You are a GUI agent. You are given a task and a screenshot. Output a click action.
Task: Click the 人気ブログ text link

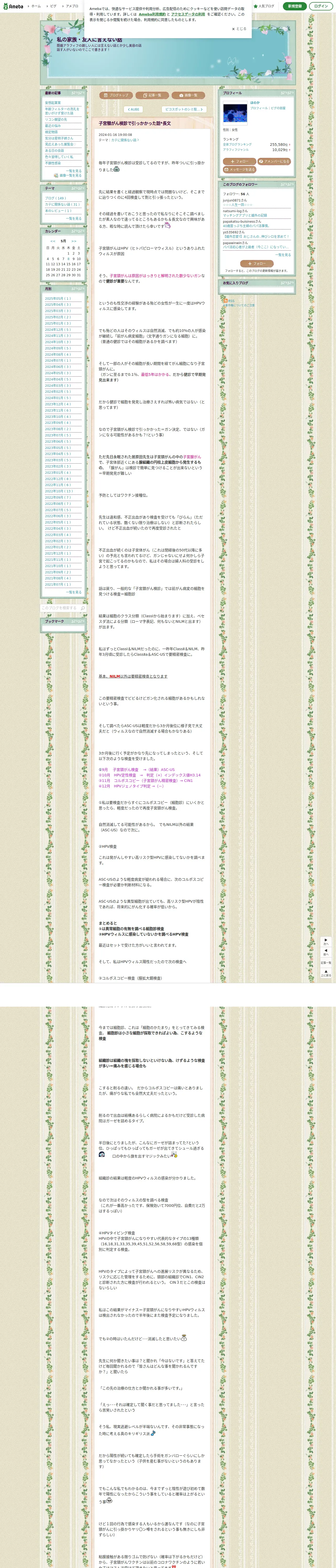[266, 6]
